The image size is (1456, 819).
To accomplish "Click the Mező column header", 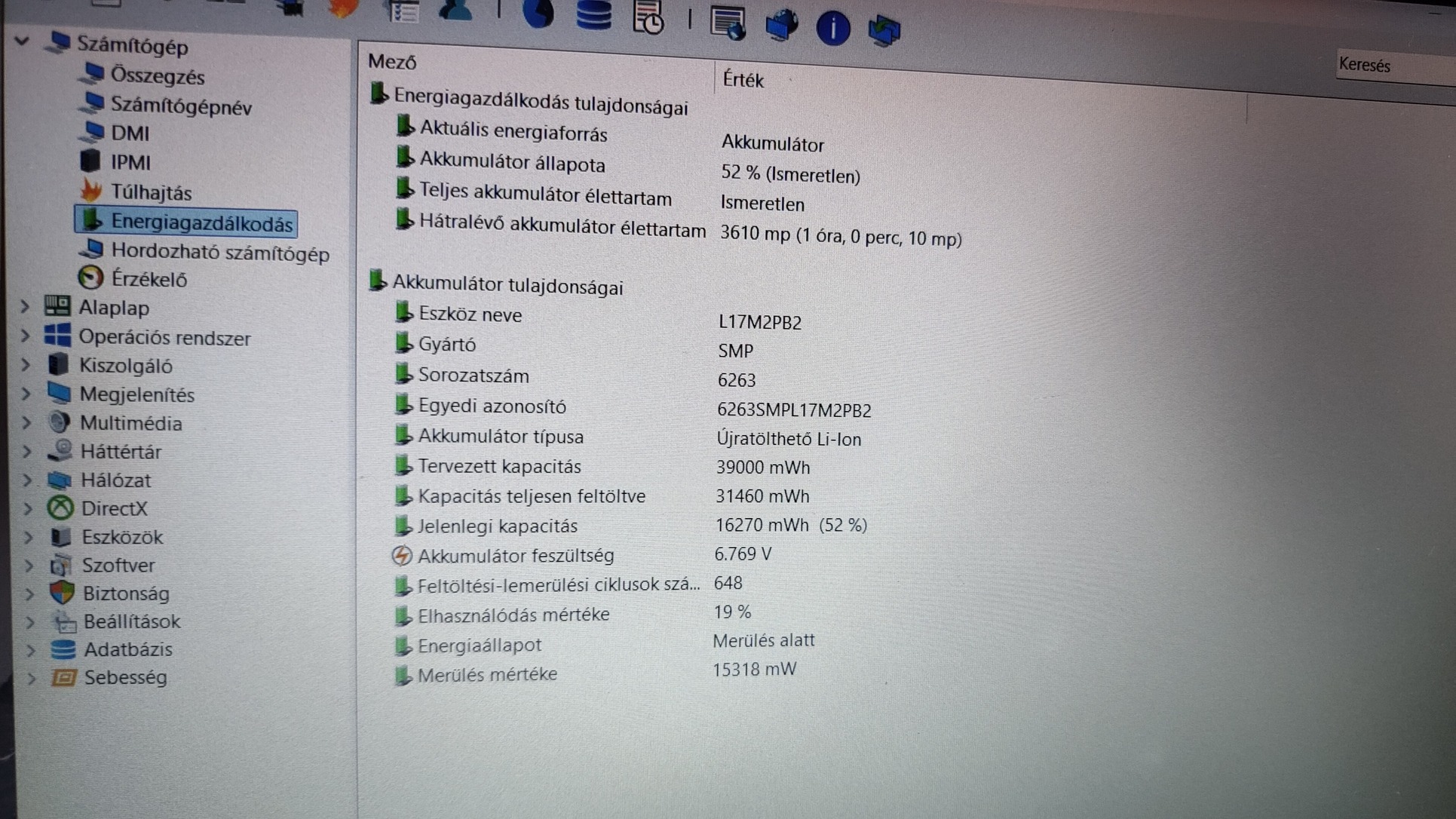I will 392,62.
